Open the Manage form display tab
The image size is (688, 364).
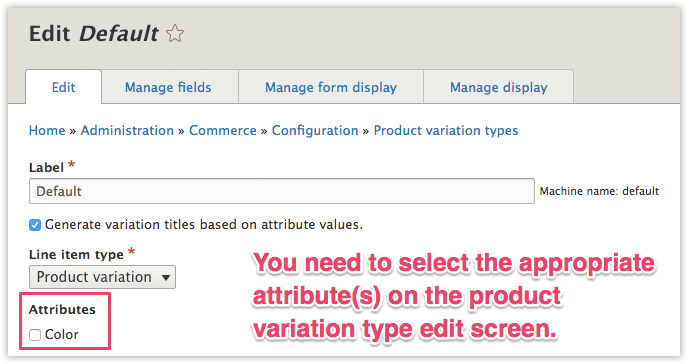tap(331, 87)
